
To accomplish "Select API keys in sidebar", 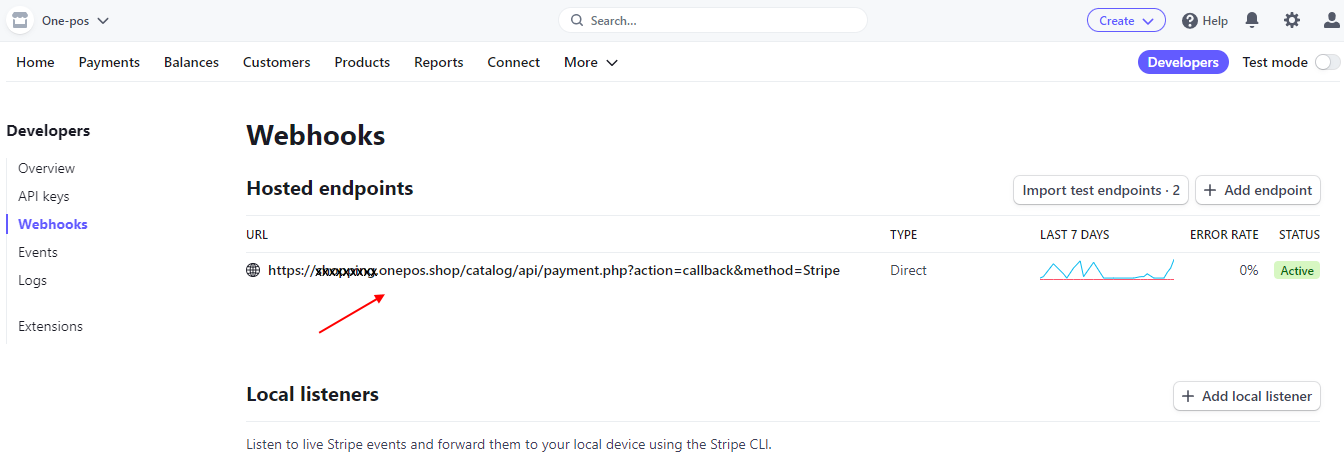I will [x=43, y=196].
